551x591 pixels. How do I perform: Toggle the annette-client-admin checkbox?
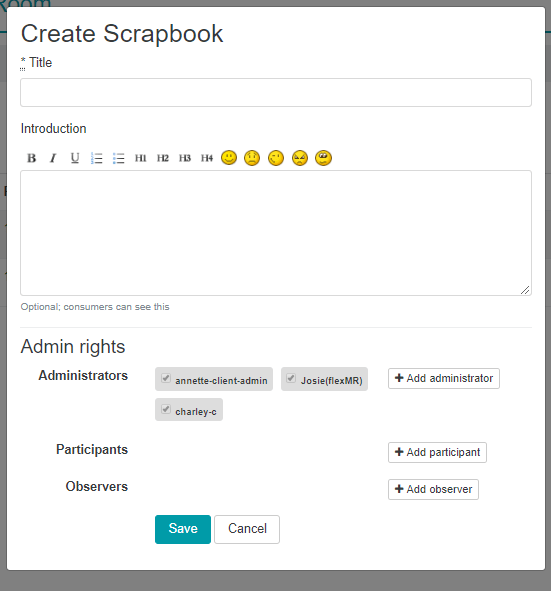pos(166,378)
